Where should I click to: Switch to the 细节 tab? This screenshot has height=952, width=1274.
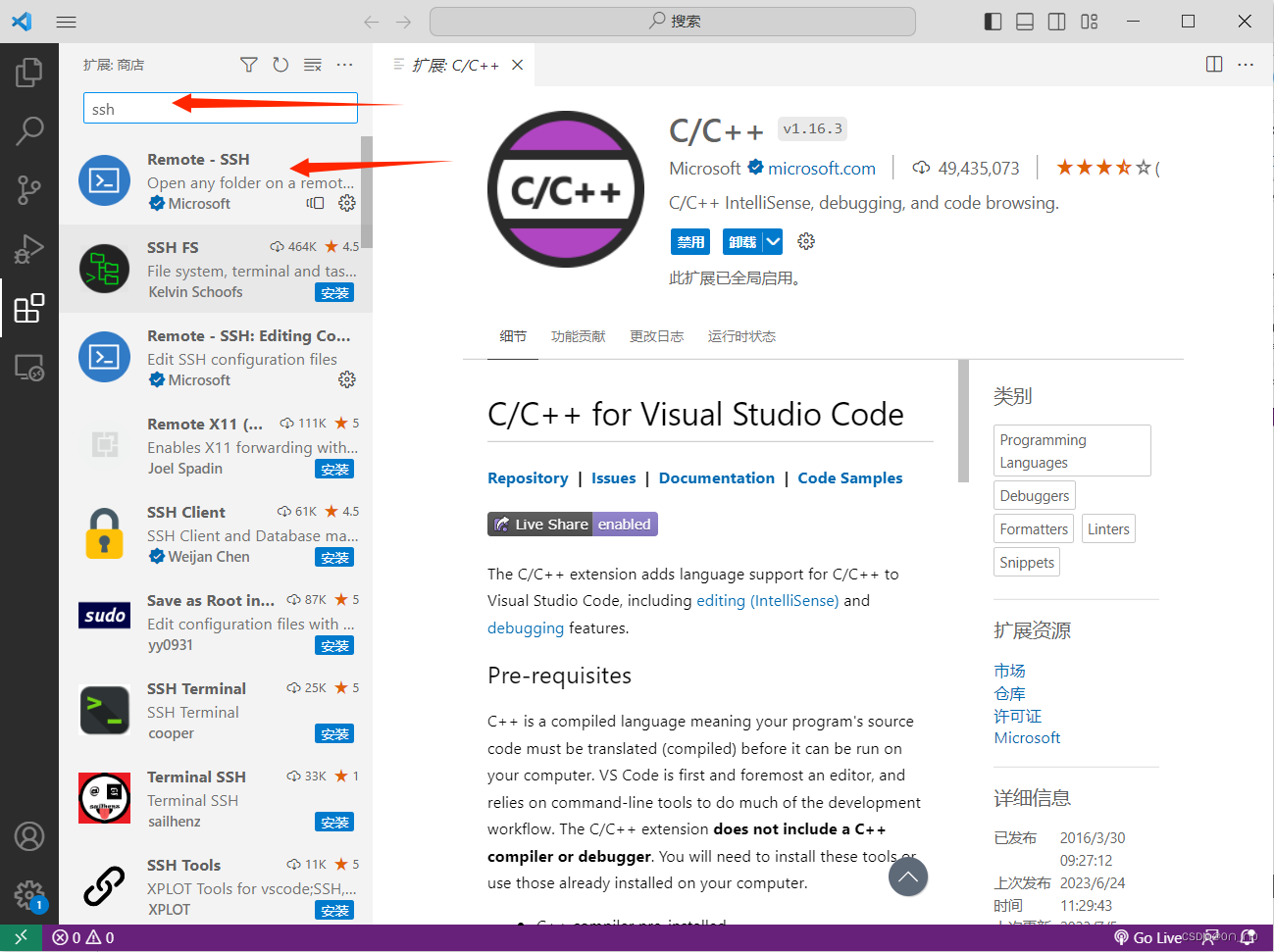pyautogui.click(x=513, y=336)
